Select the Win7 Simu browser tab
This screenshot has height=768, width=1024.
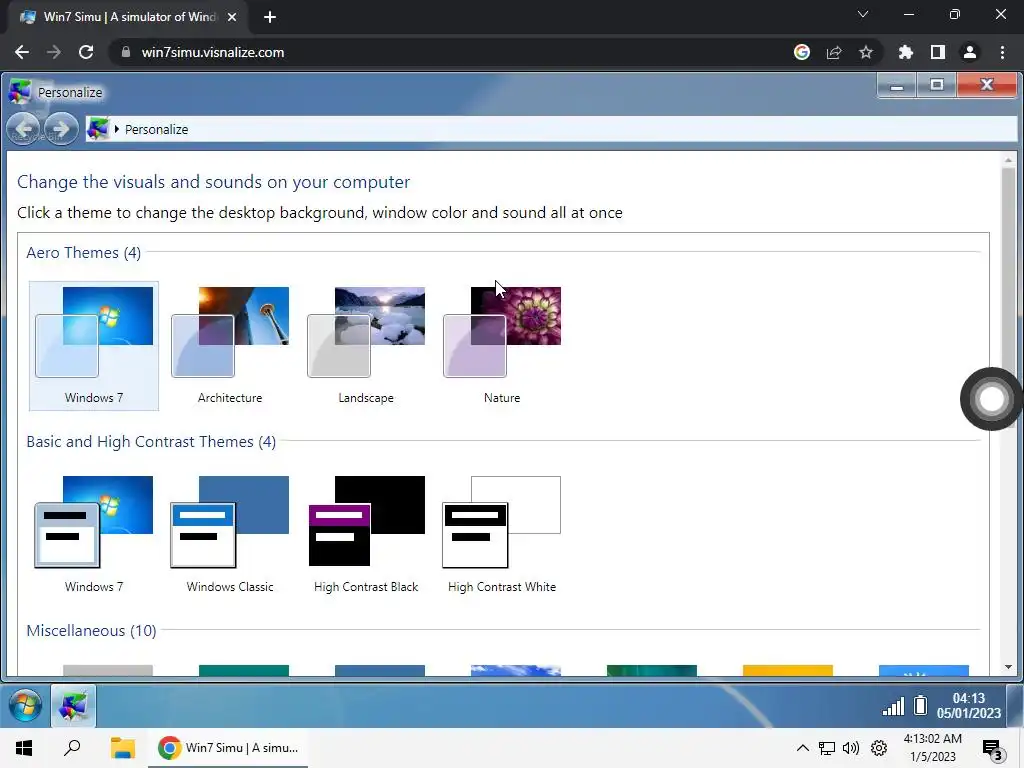(129, 17)
